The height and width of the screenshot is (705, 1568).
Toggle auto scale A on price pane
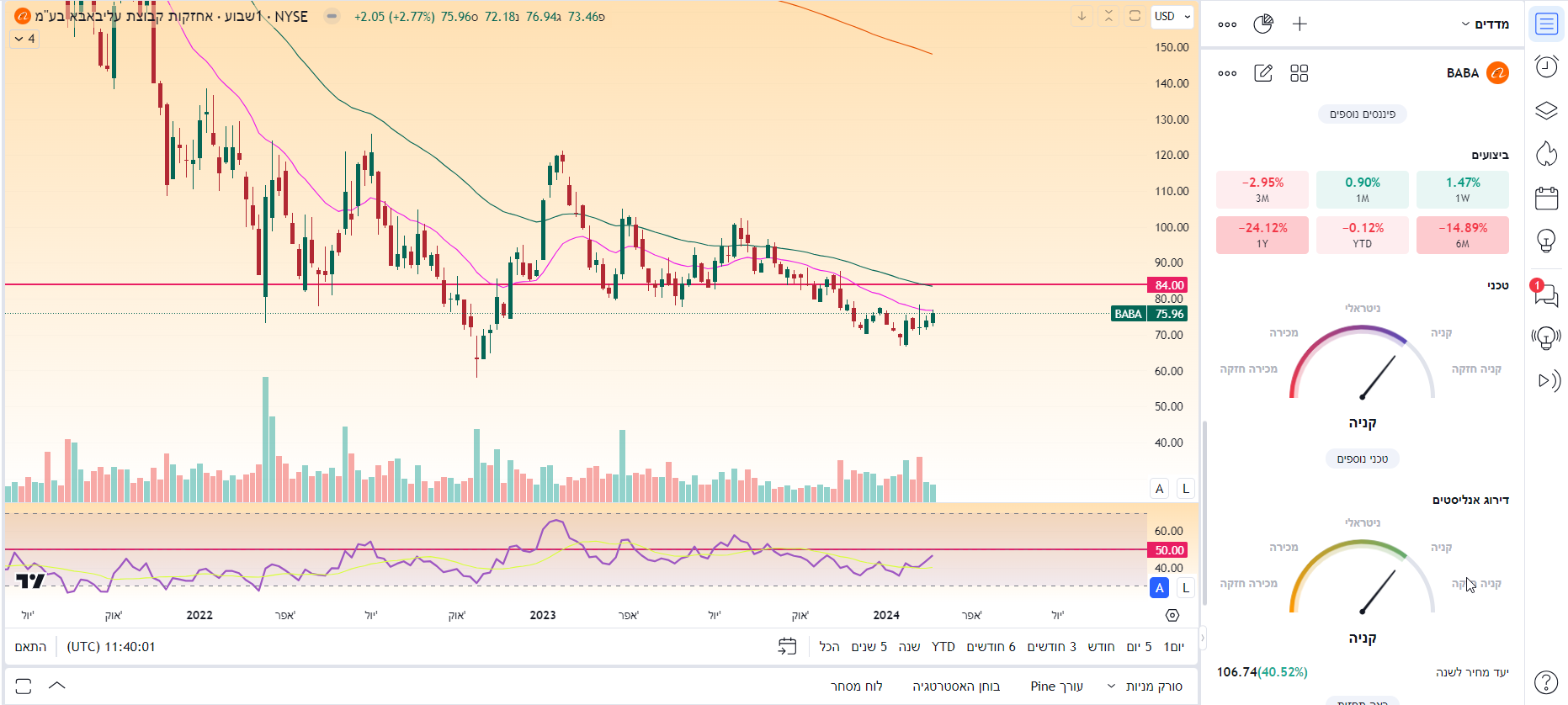click(x=1160, y=489)
